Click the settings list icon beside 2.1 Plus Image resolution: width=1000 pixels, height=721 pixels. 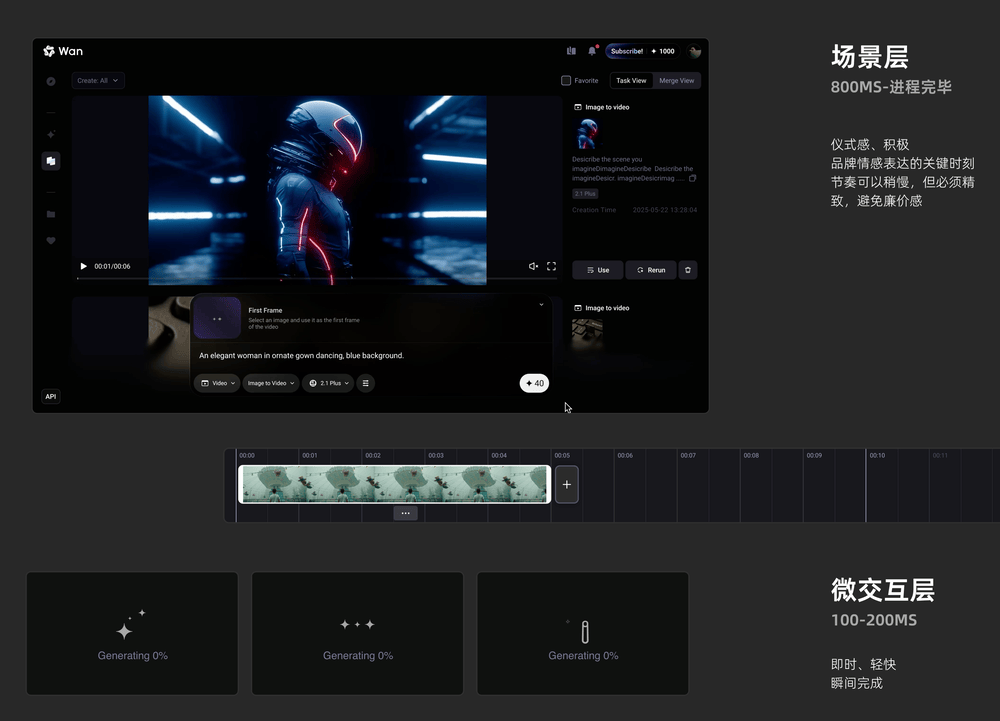coord(365,383)
